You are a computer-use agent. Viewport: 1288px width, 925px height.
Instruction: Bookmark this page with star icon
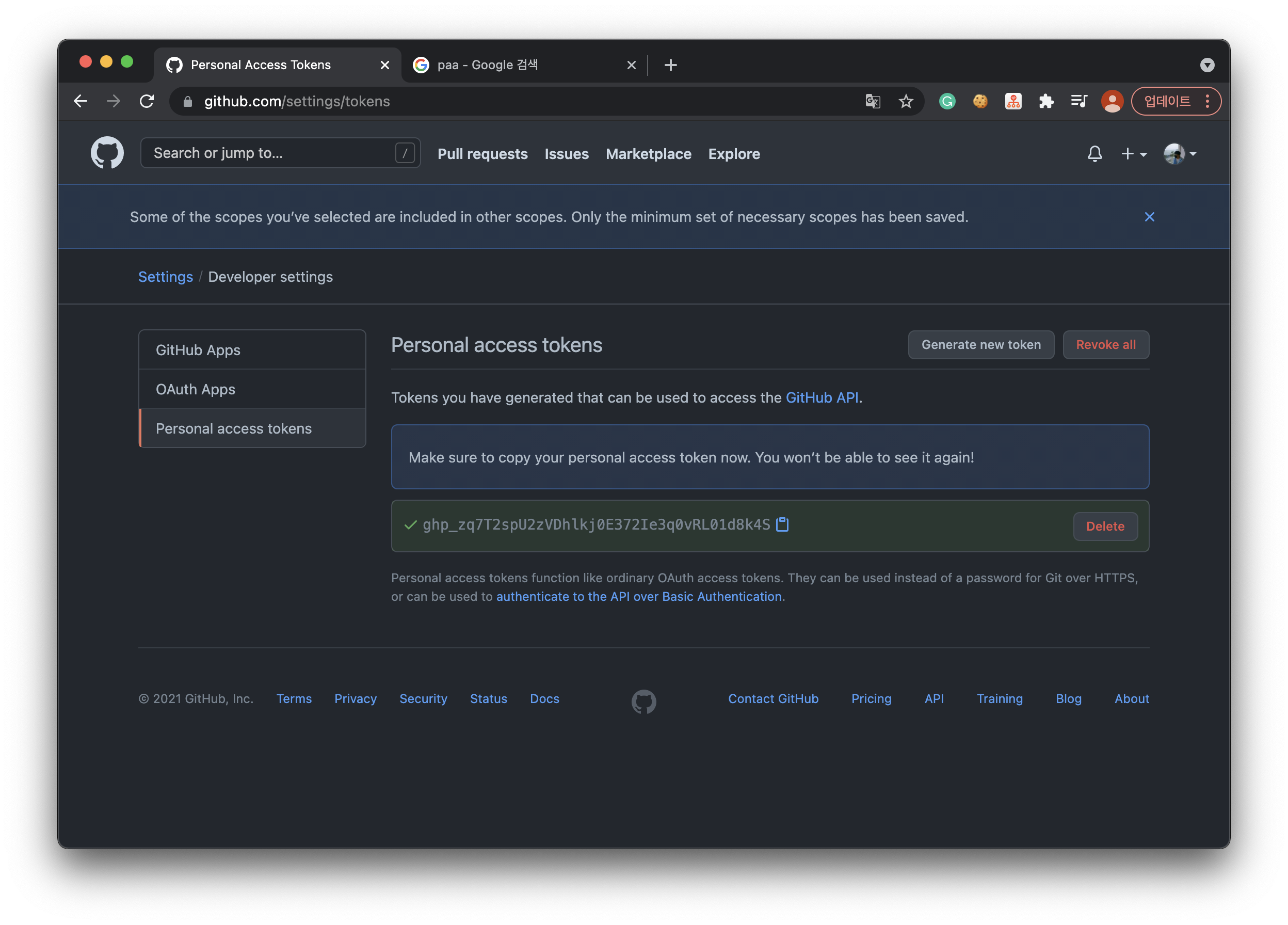click(906, 102)
